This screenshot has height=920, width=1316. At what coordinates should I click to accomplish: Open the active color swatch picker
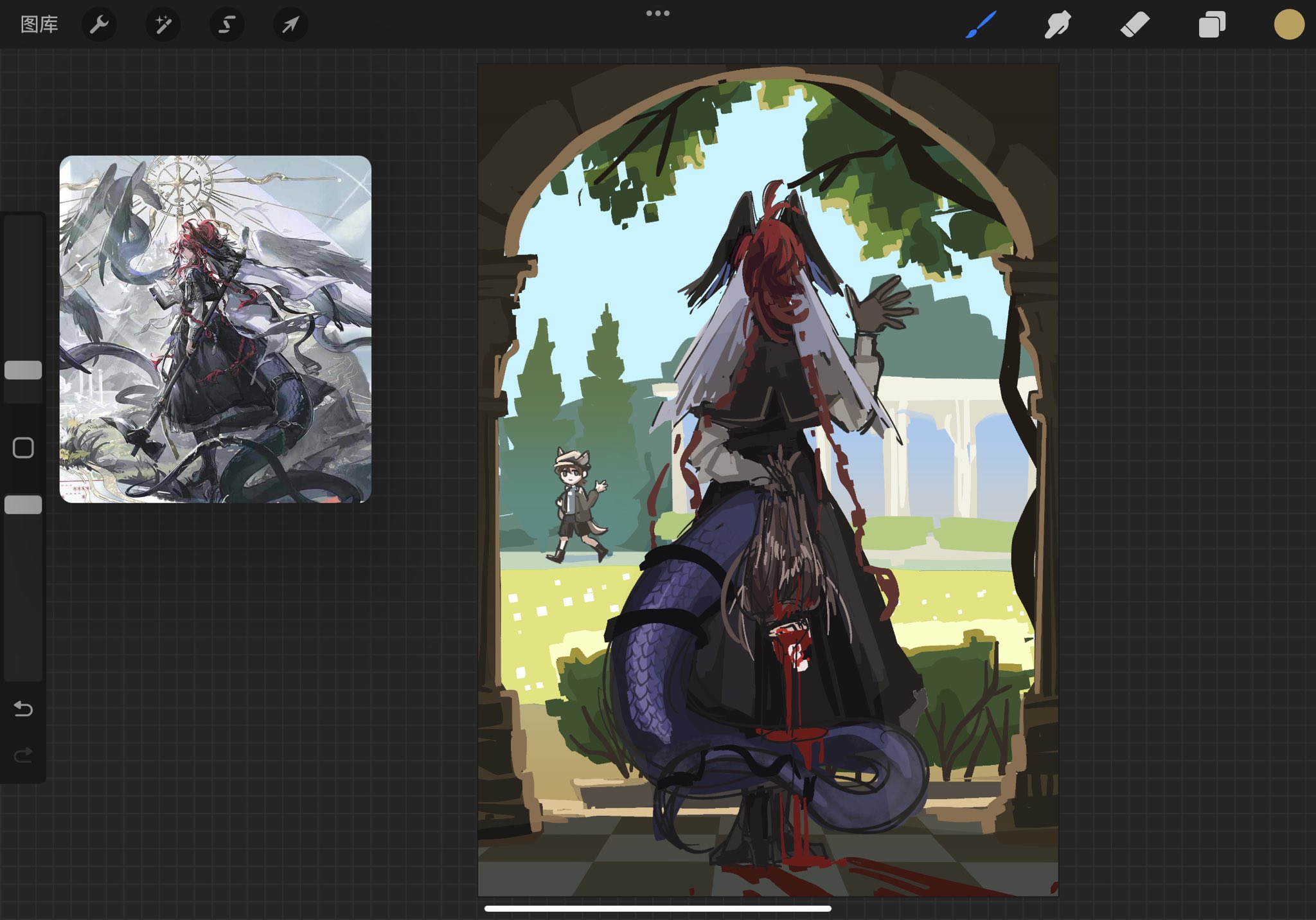coord(1288,25)
